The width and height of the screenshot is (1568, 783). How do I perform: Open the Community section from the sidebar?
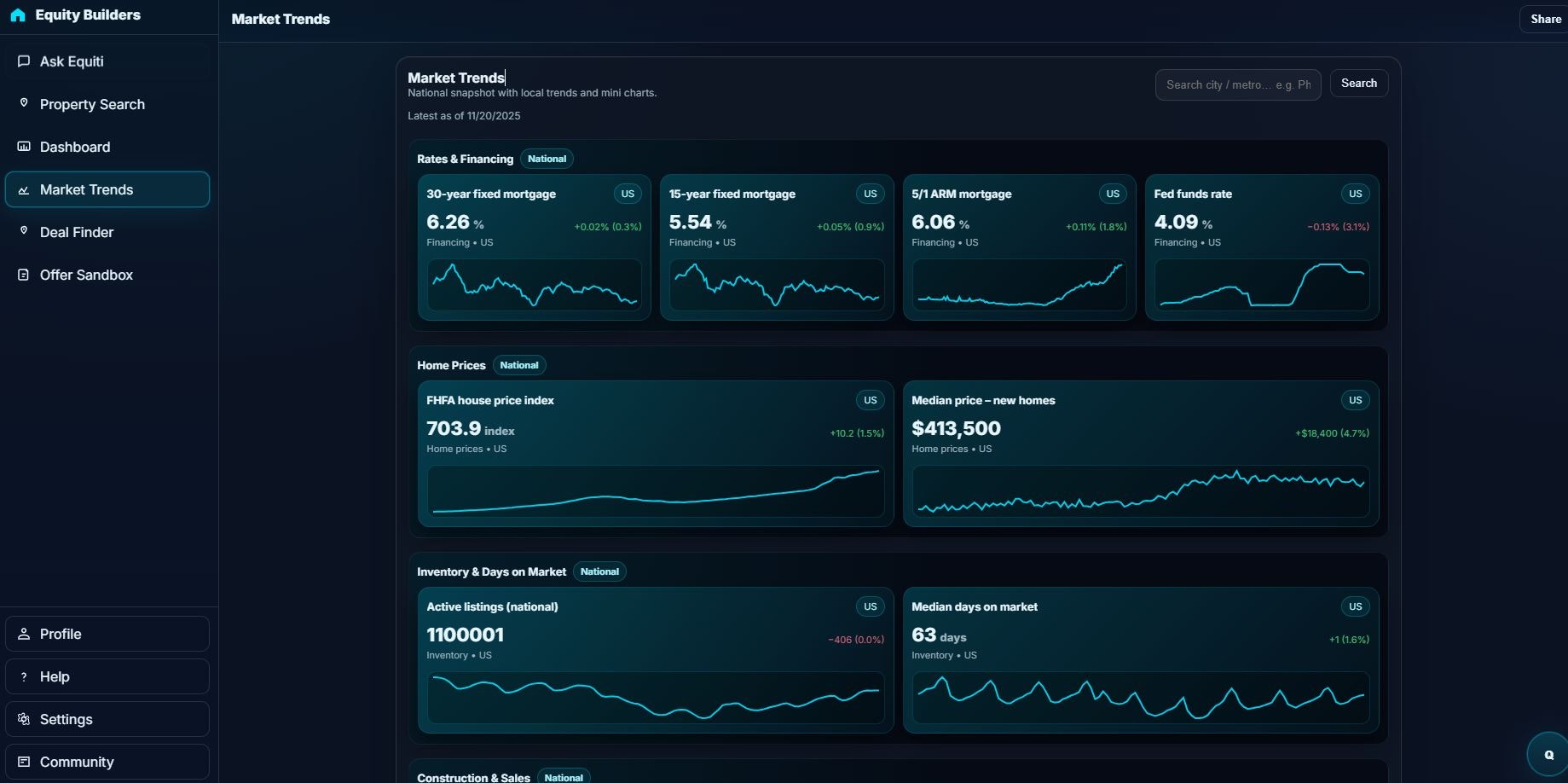77,762
